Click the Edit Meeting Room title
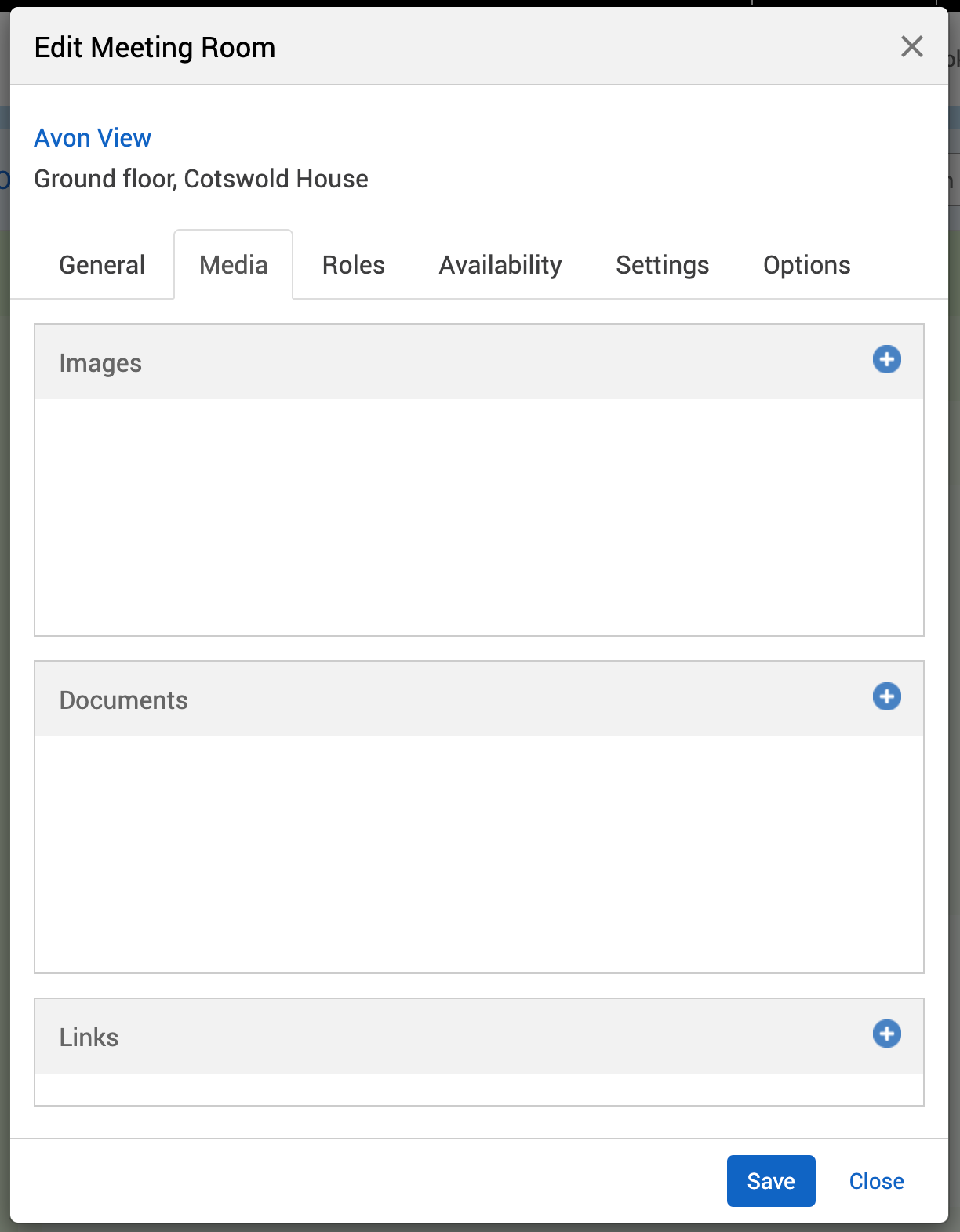Image resolution: width=960 pixels, height=1232 pixels. (155, 48)
